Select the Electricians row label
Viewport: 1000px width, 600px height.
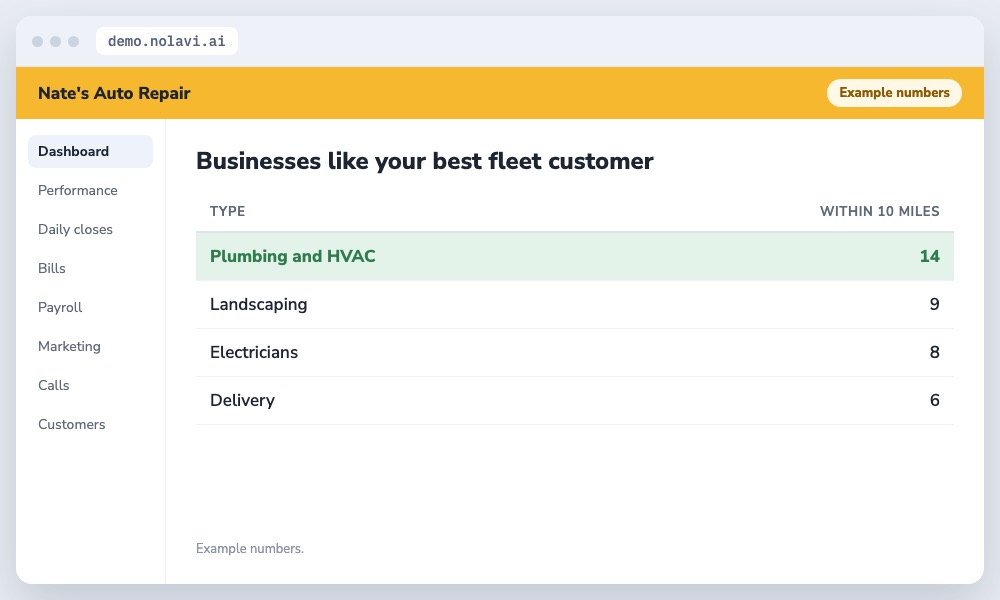tap(254, 352)
